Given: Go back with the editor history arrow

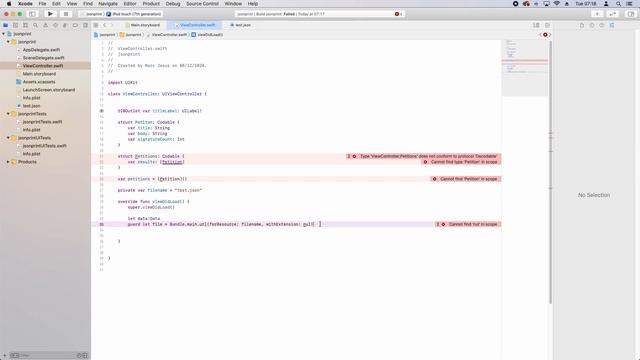Looking at the screenshot, I should 104,25.
